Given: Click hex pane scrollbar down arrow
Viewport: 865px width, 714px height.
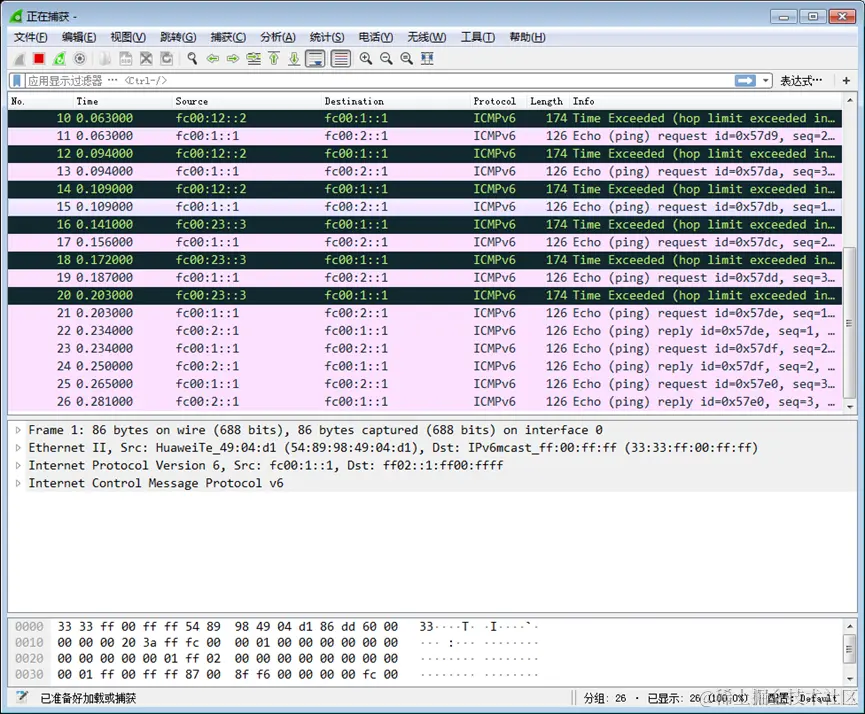Looking at the screenshot, I should [x=850, y=679].
